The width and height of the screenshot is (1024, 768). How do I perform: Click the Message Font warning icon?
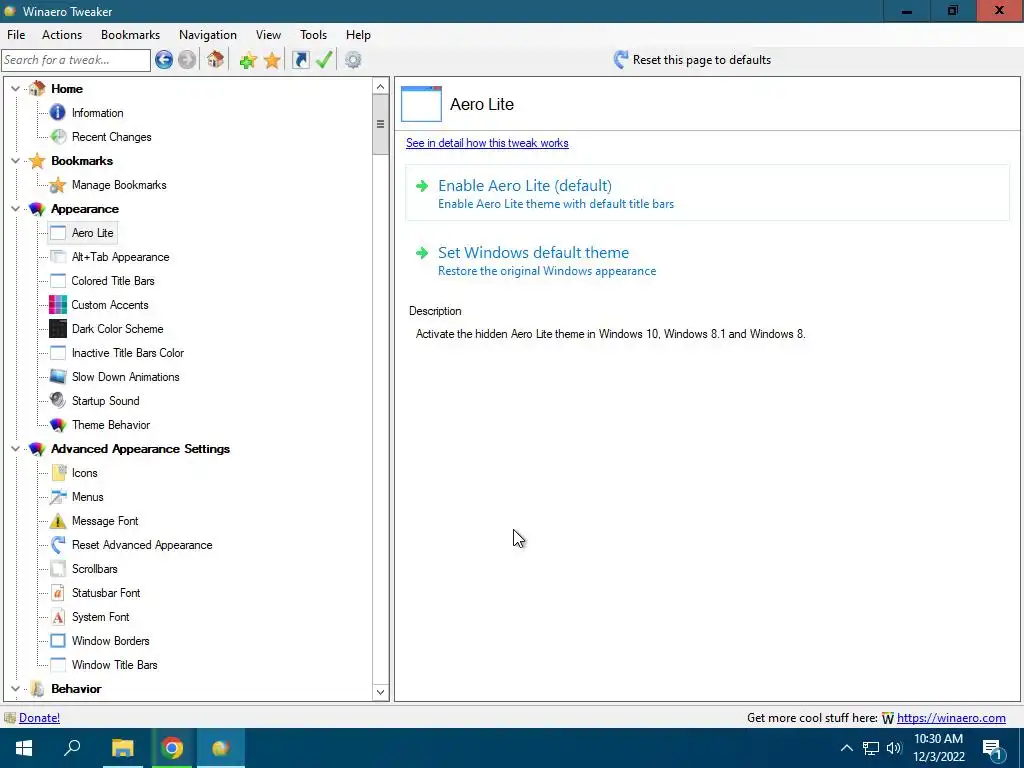(x=57, y=520)
